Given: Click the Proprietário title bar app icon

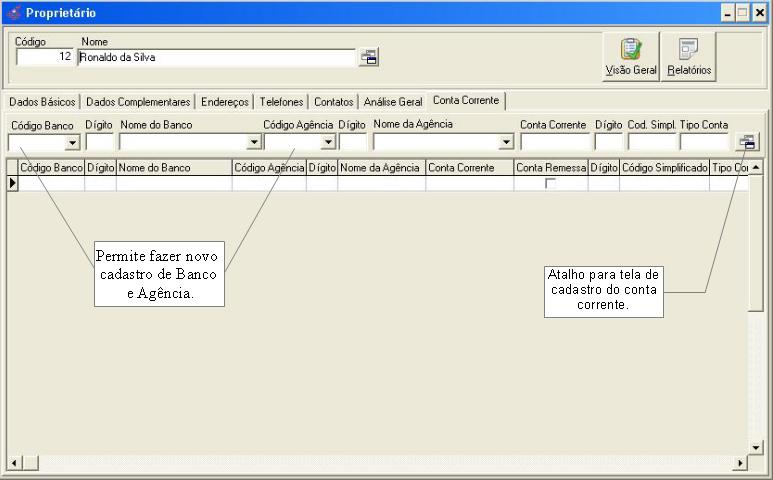Looking at the screenshot, I should pos(13,13).
